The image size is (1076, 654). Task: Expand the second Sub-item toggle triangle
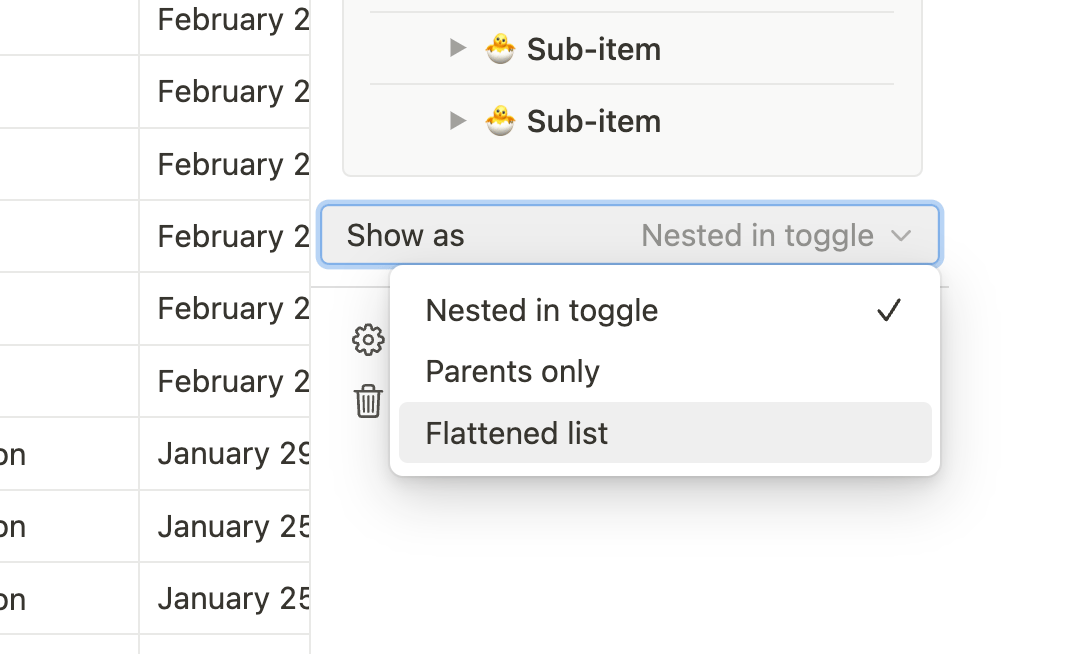point(458,121)
